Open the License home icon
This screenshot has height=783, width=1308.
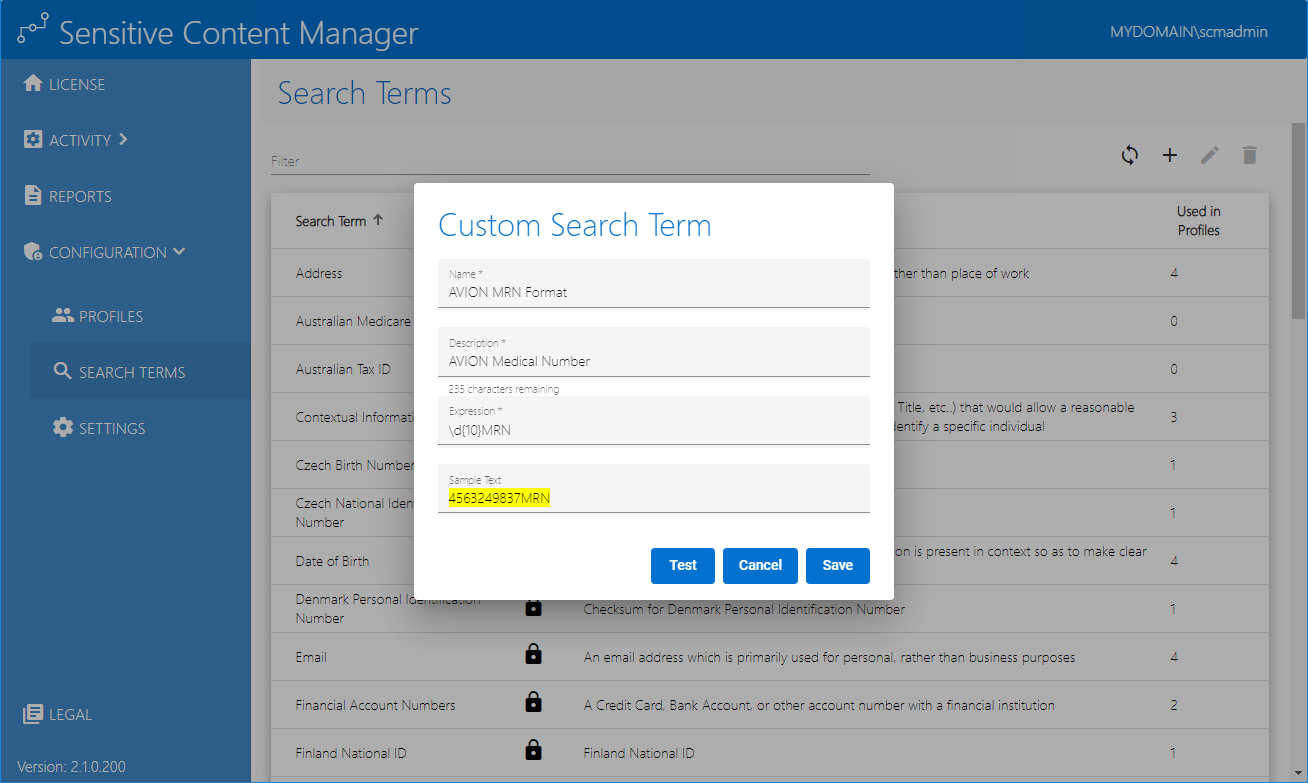coord(33,84)
